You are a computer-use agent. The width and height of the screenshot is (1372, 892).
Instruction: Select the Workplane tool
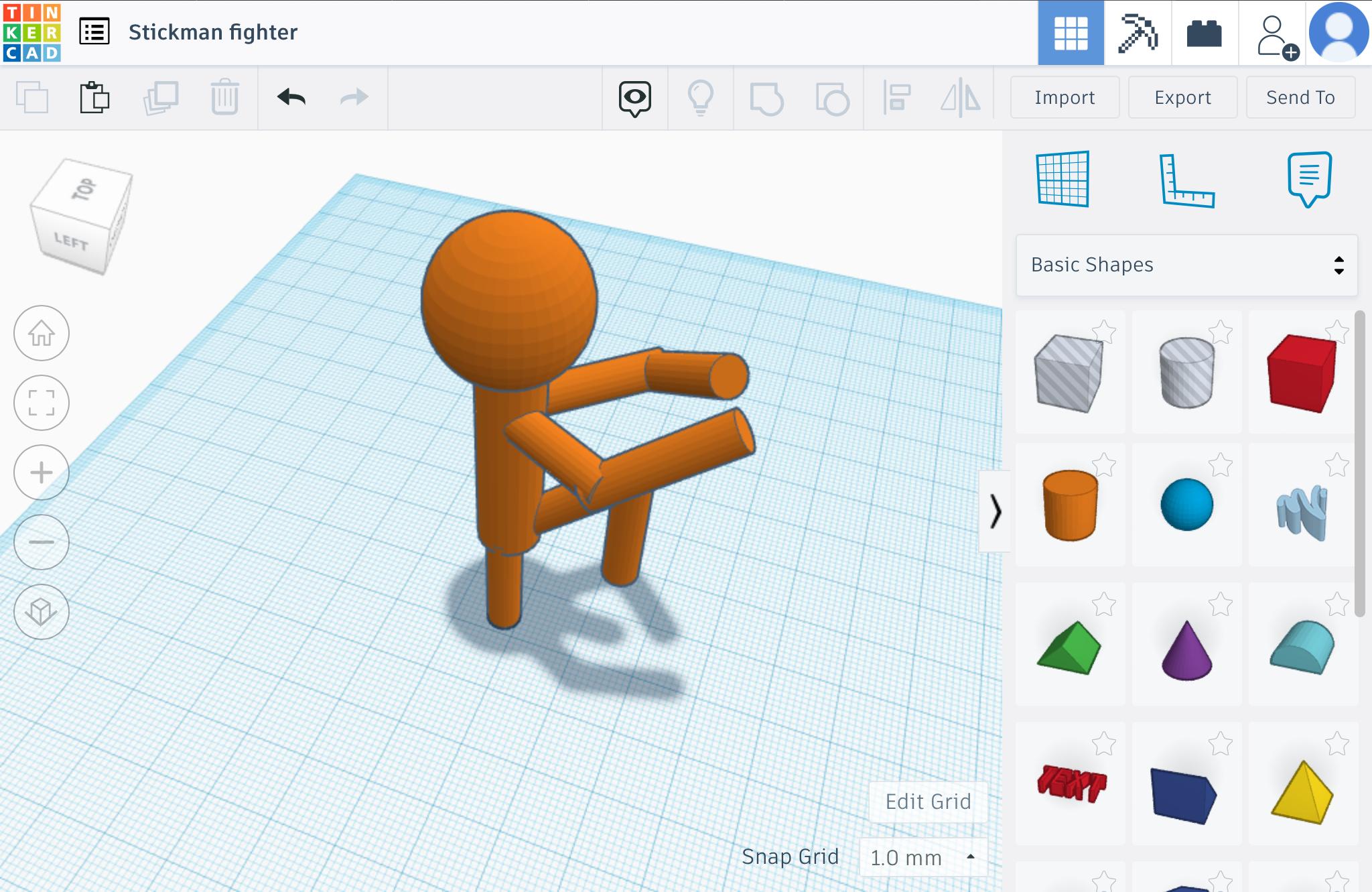tap(1062, 179)
